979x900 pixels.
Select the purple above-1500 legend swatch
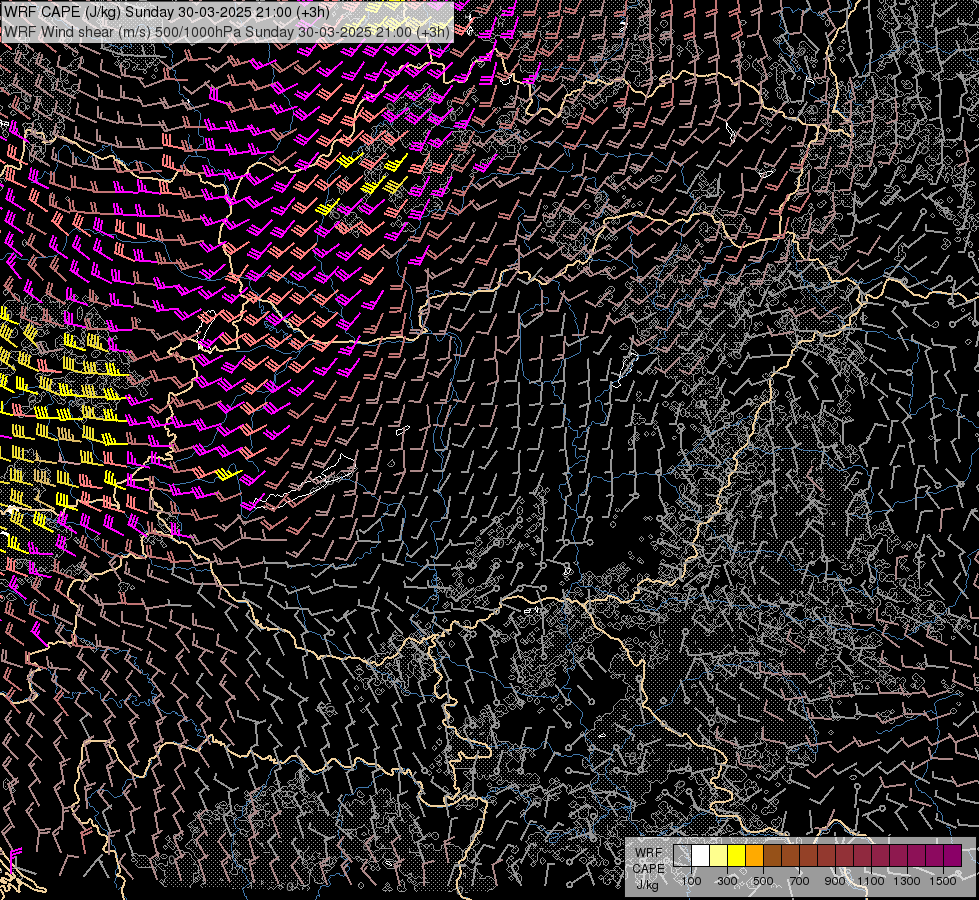coord(953,856)
